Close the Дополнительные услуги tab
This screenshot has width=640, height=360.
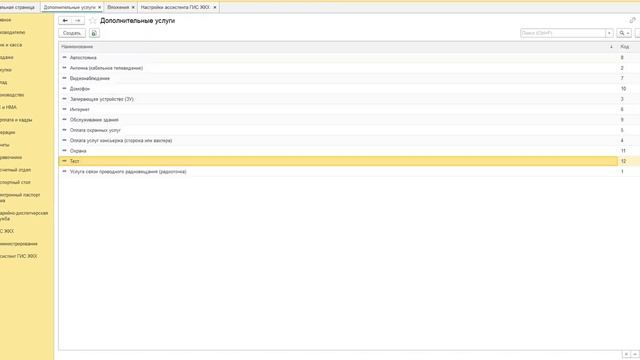click(99, 7)
